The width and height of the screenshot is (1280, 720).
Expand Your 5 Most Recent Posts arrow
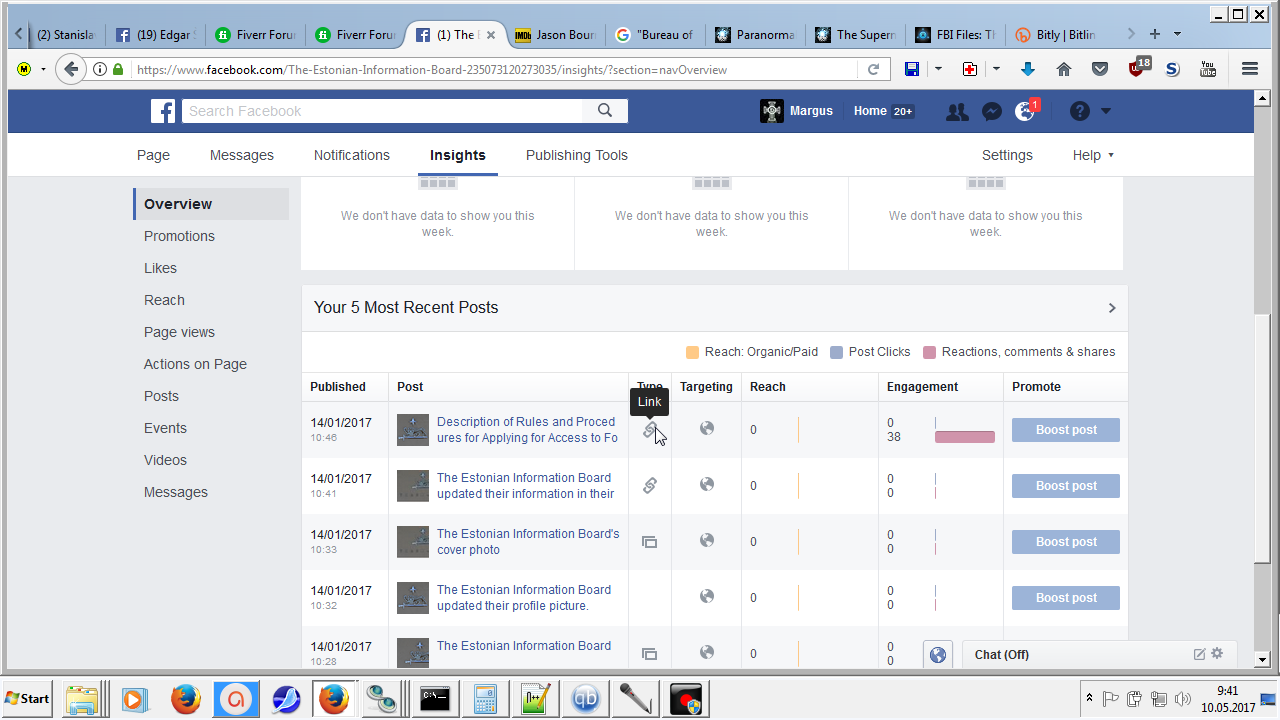point(1111,308)
